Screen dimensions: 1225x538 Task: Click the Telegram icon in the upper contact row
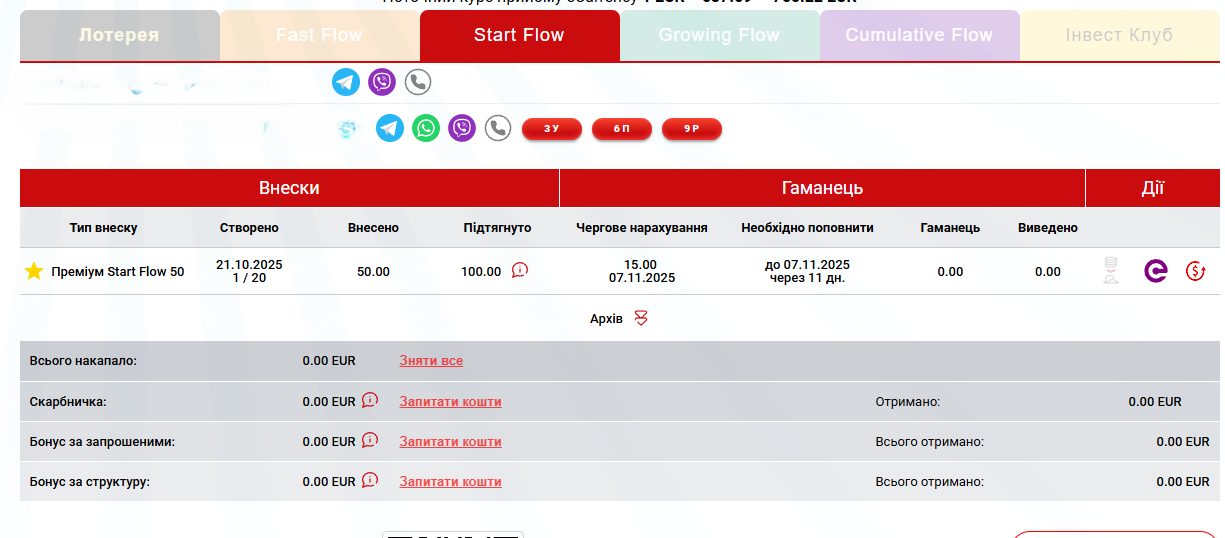click(346, 82)
